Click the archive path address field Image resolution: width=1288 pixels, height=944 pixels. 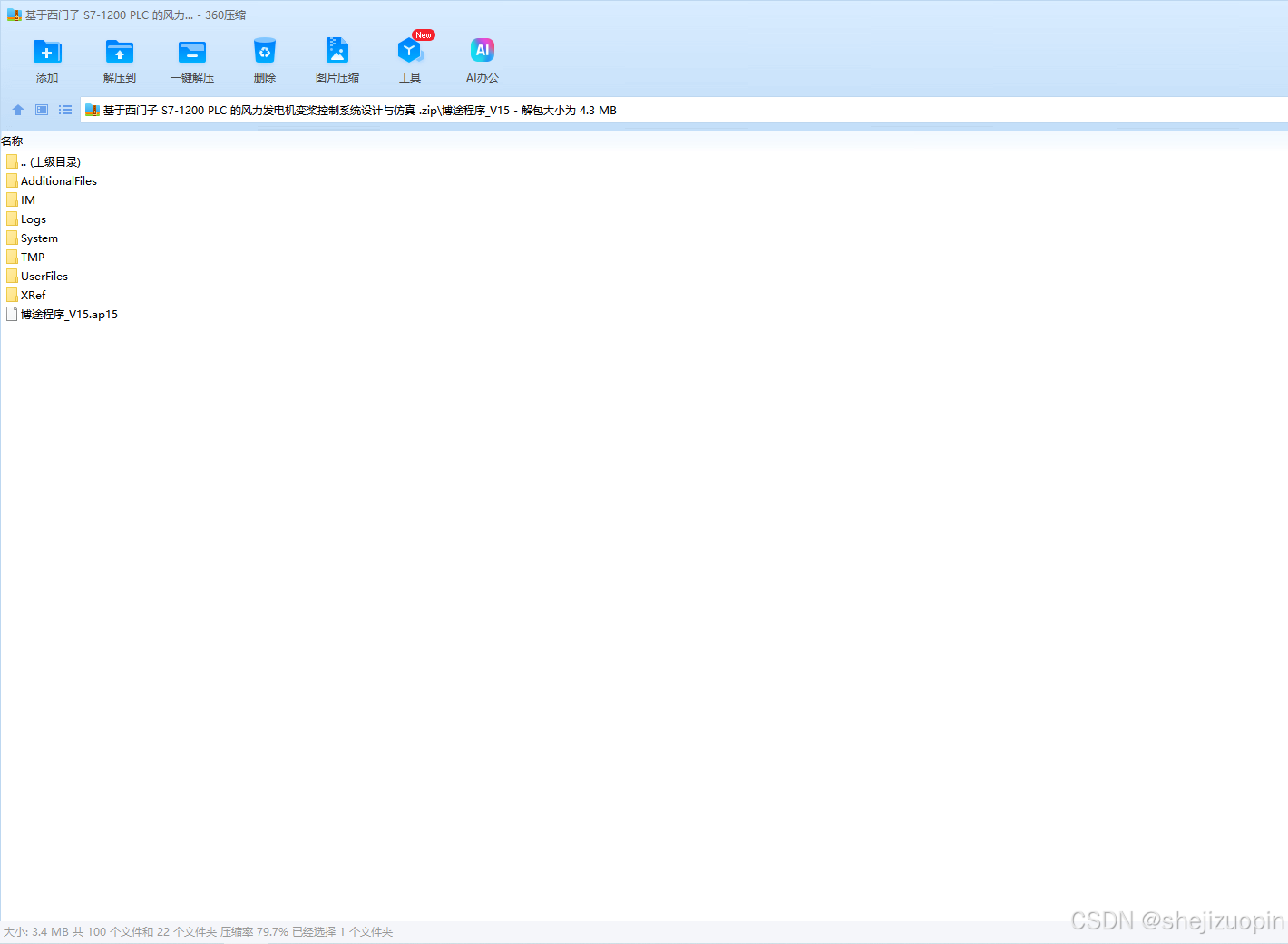(684, 111)
